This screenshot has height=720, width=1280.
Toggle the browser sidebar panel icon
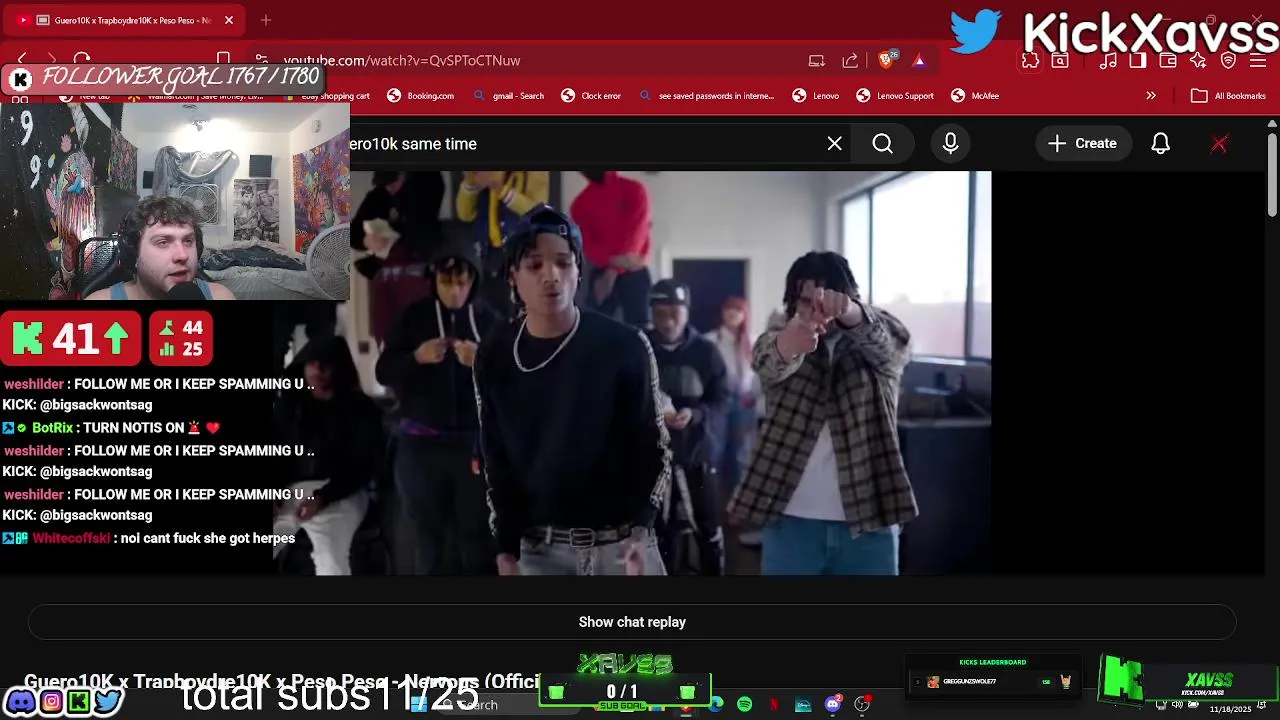[1138, 61]
